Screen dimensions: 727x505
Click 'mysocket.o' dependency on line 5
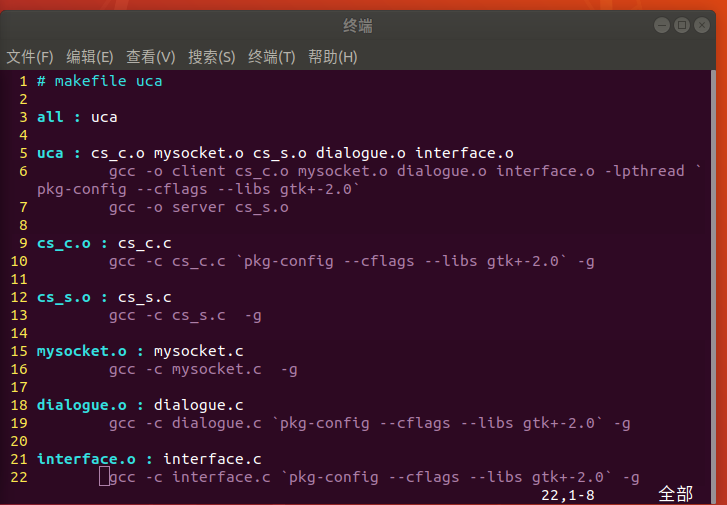[x=199, y=153]
